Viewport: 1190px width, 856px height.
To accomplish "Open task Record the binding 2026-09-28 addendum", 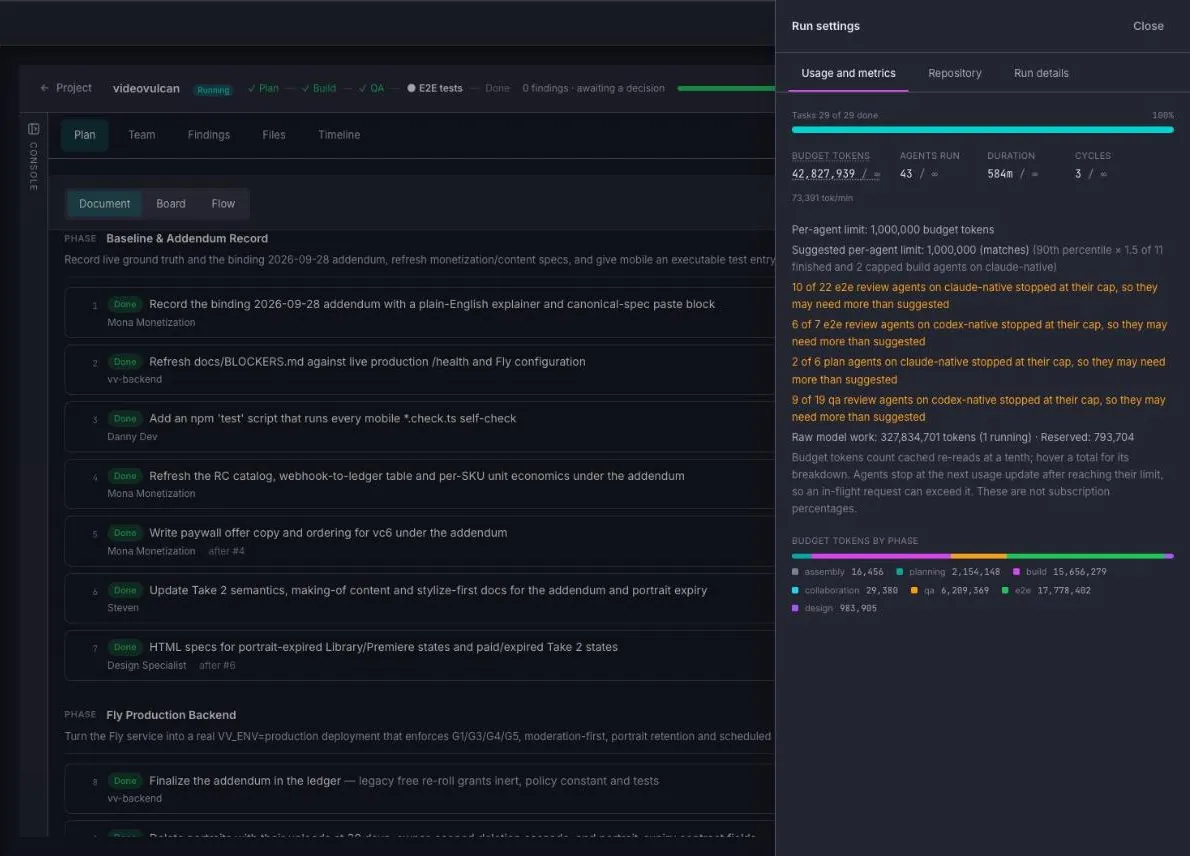I will (x=420, y=312).
